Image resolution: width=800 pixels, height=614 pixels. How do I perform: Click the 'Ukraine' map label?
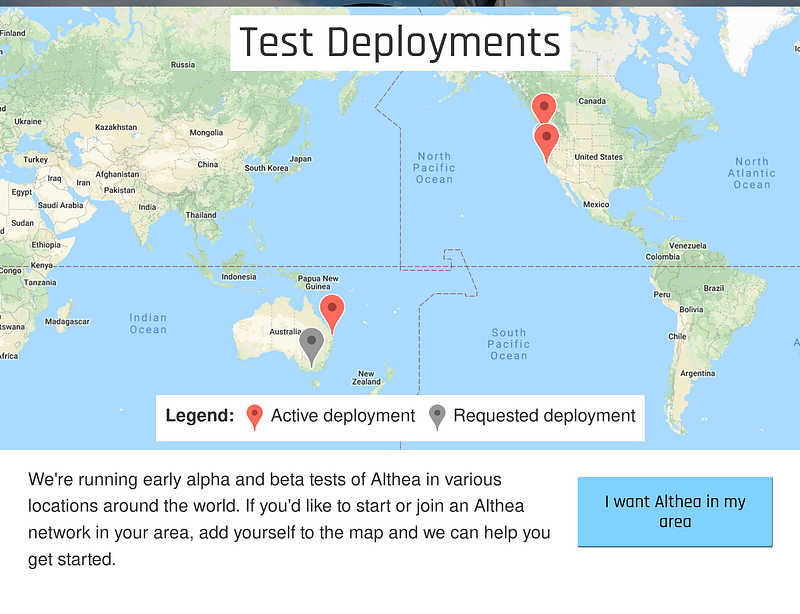(x=28, y=121)
